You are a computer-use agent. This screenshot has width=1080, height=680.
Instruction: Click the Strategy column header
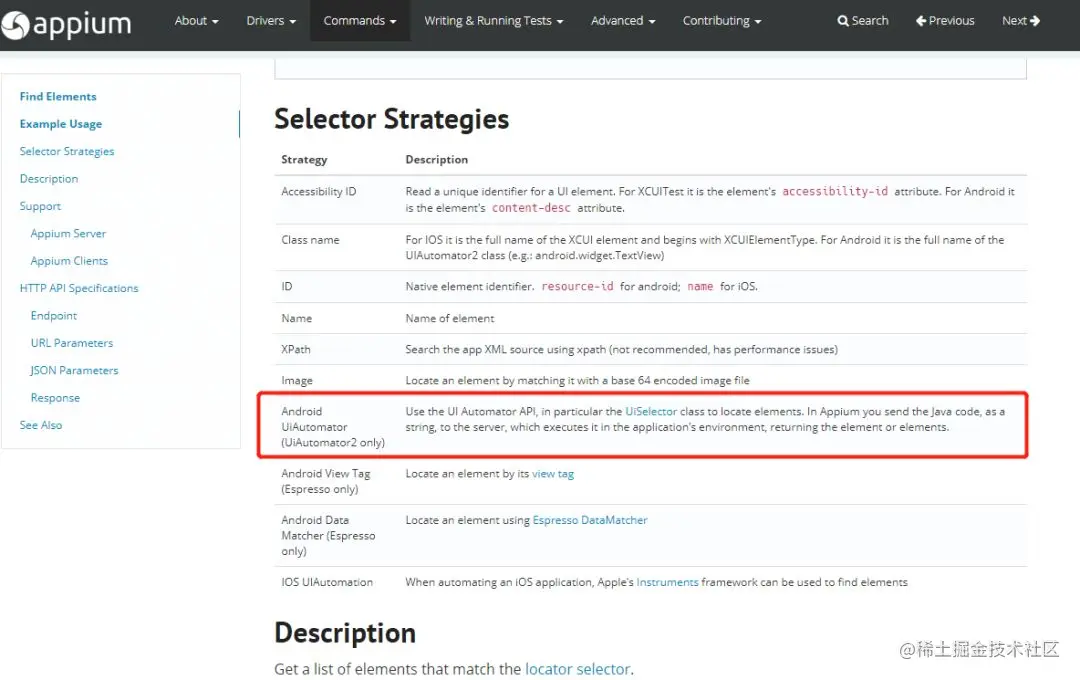tap(304, 160)
